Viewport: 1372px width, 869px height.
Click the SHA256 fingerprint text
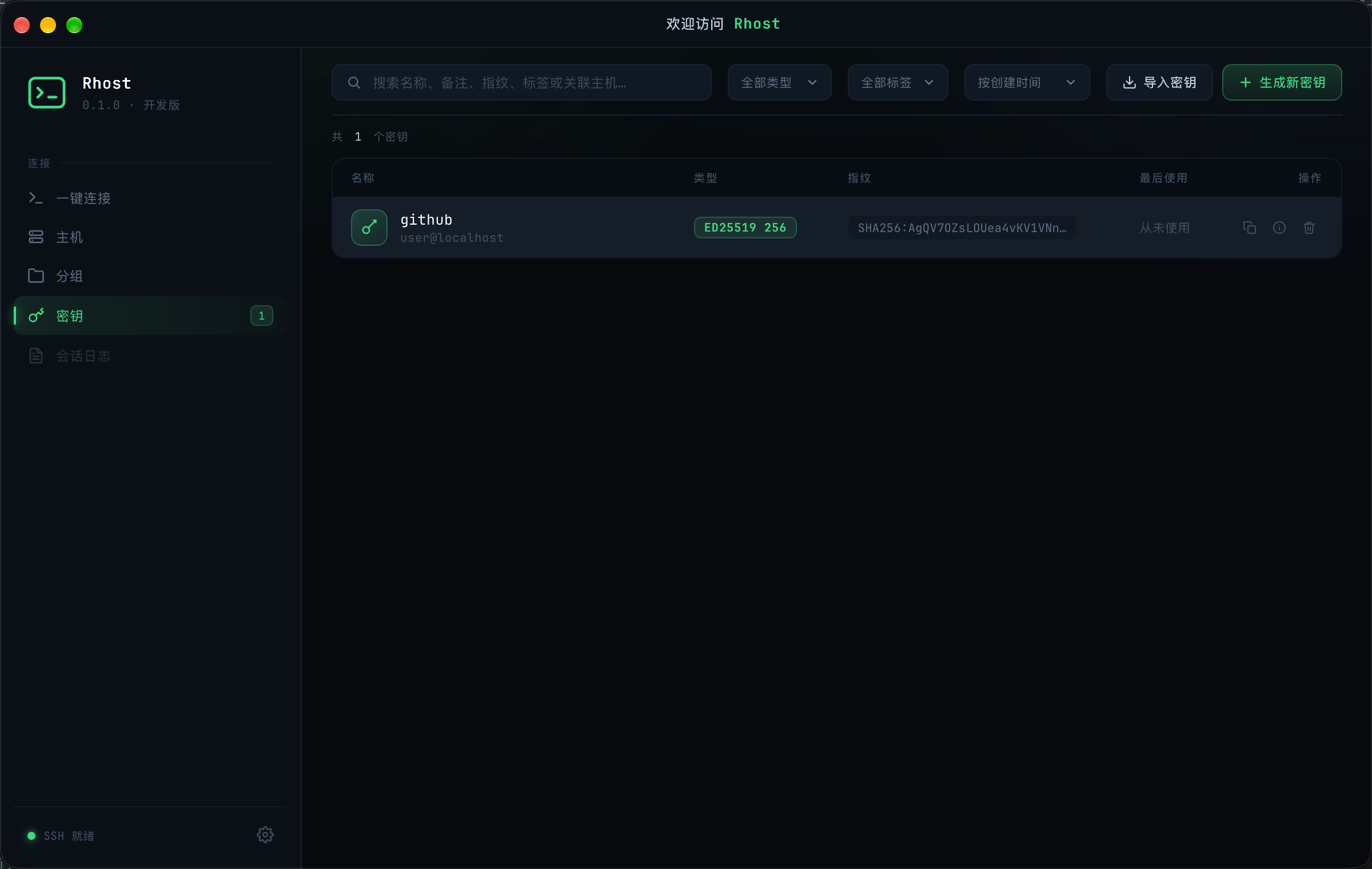click(x=962, y=228)
